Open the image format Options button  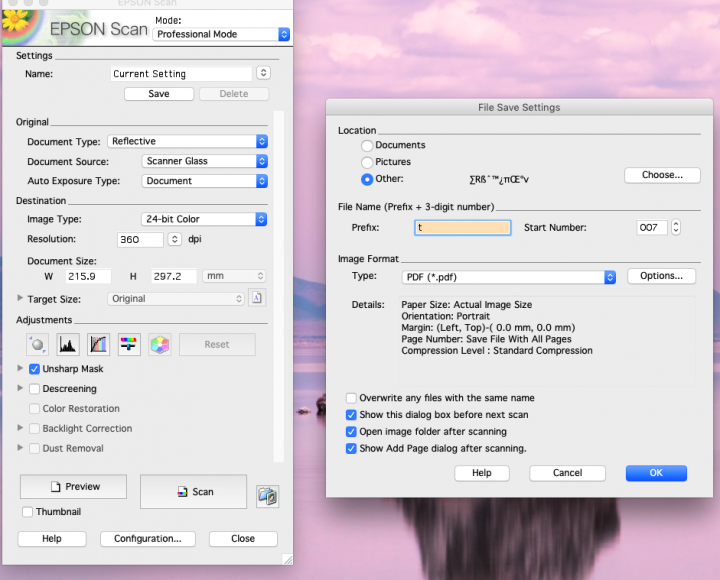pyautogui.click(x=661, y=276)
